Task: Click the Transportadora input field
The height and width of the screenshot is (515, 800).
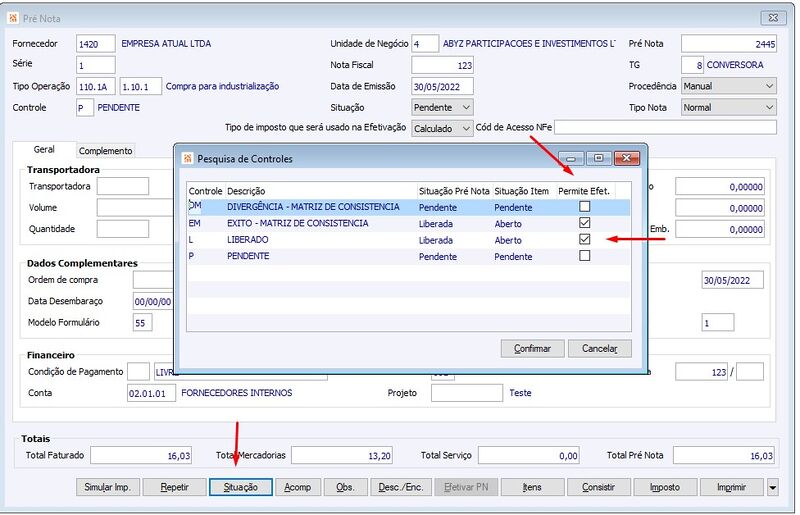Action: point(123,186)
